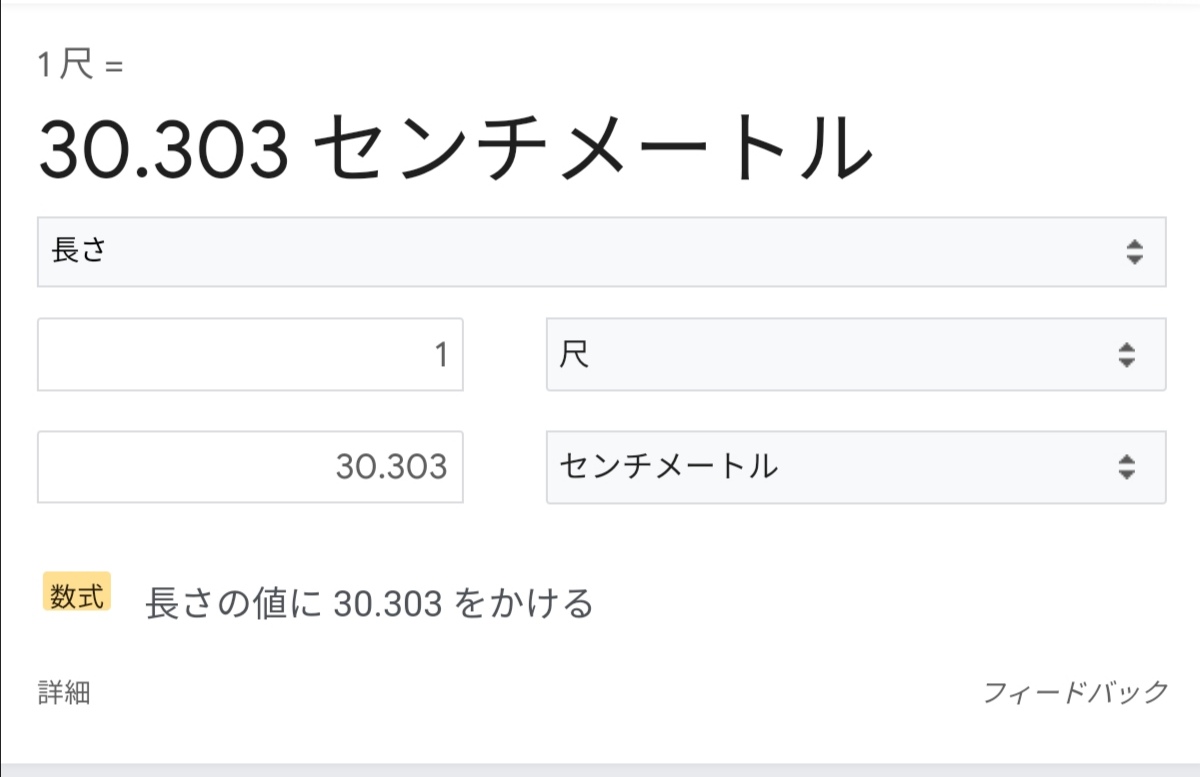The width and height of the screenshot is (1200, 777).
Task: Click the 30.303 value in the lower field
Action: click(391, 467)
